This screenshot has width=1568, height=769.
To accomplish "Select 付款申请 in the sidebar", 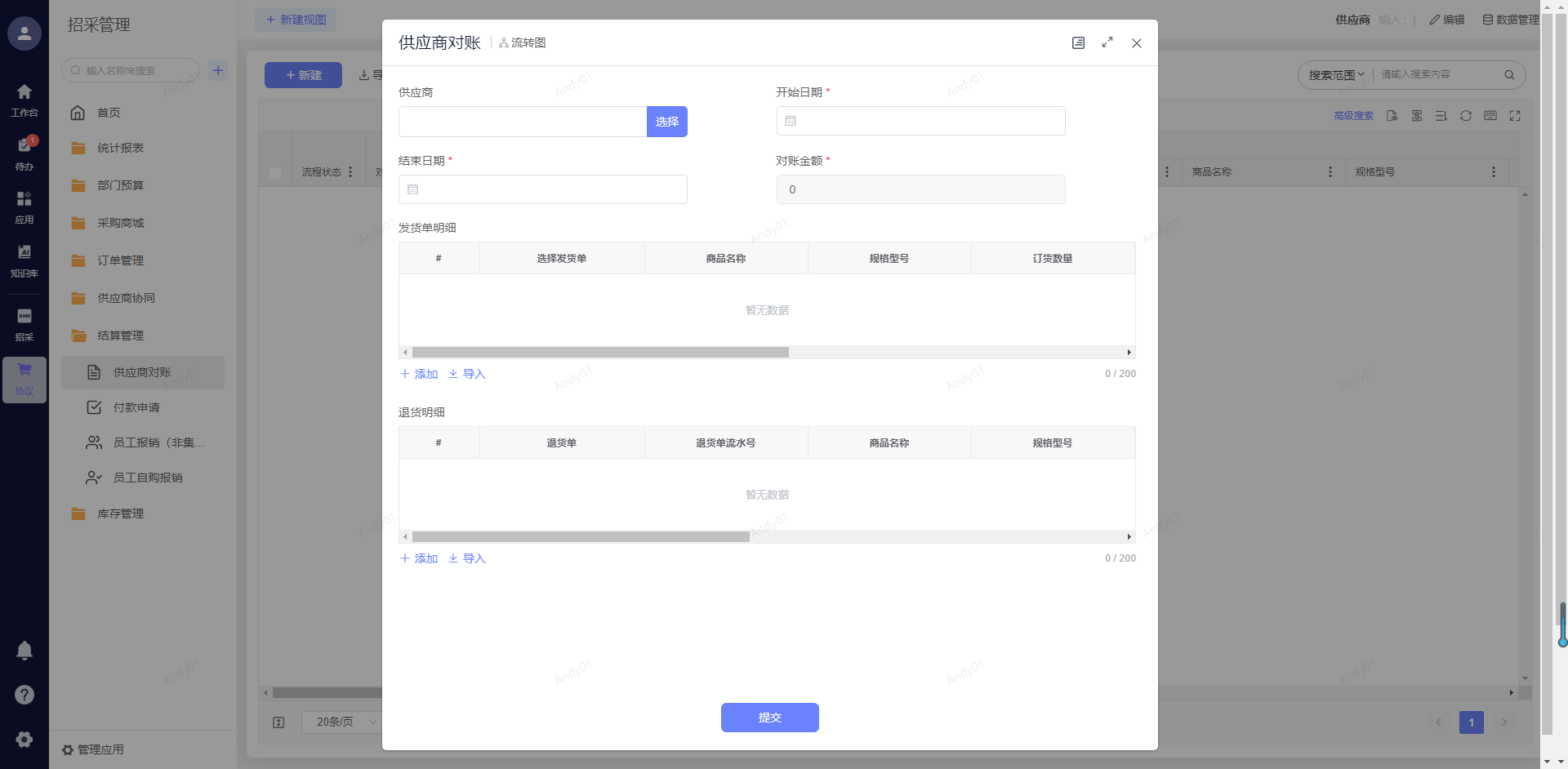I will (x=136, y=407).
